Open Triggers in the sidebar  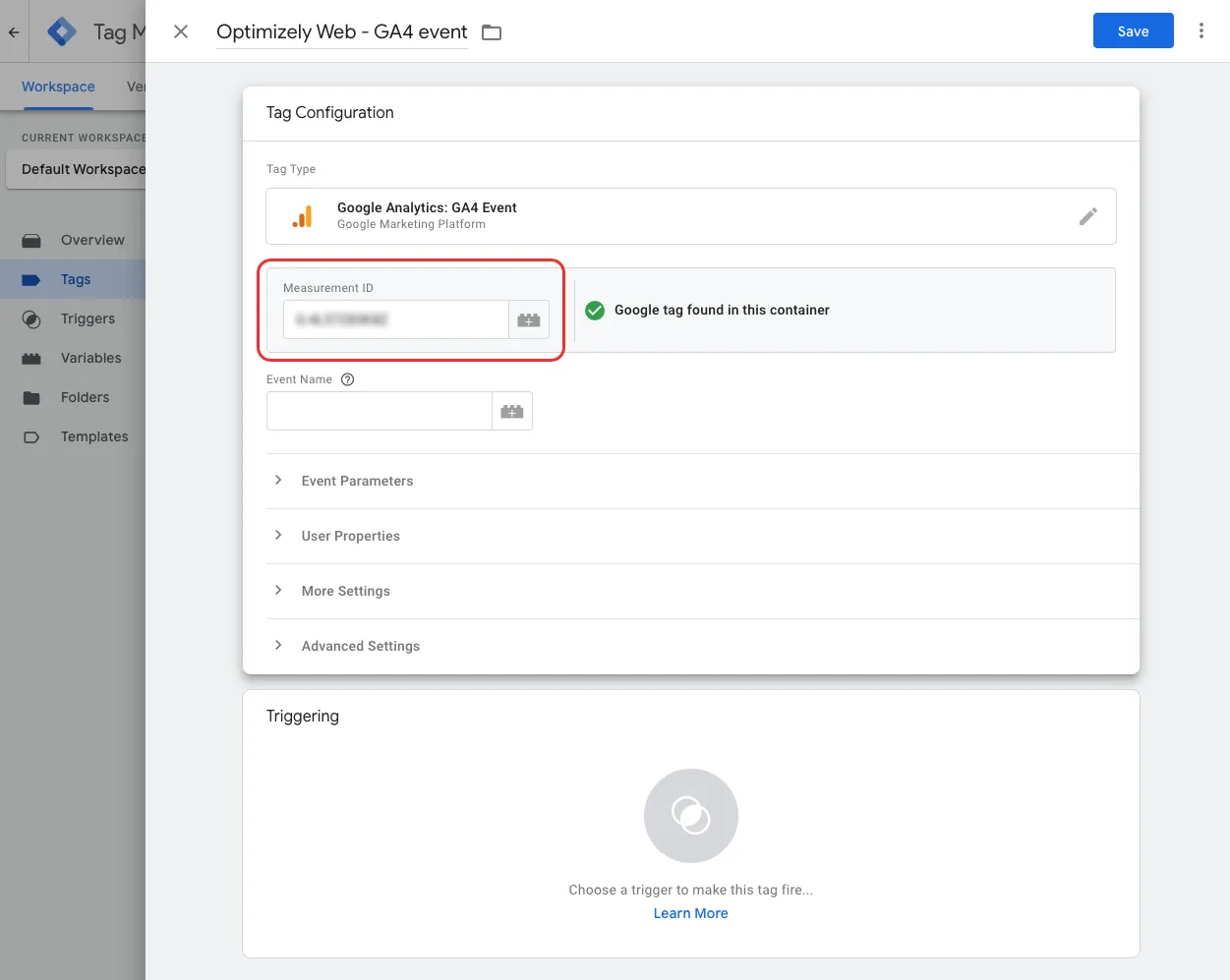pos(88,318)
